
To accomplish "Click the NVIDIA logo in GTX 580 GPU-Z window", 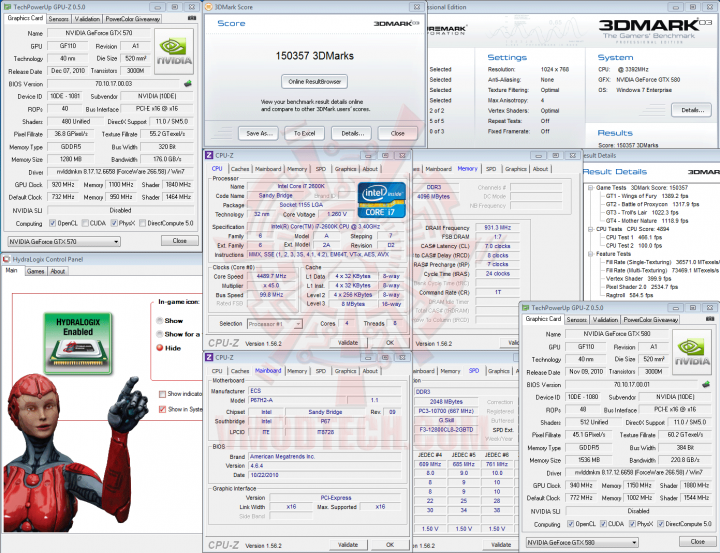I will pos(692,352).
